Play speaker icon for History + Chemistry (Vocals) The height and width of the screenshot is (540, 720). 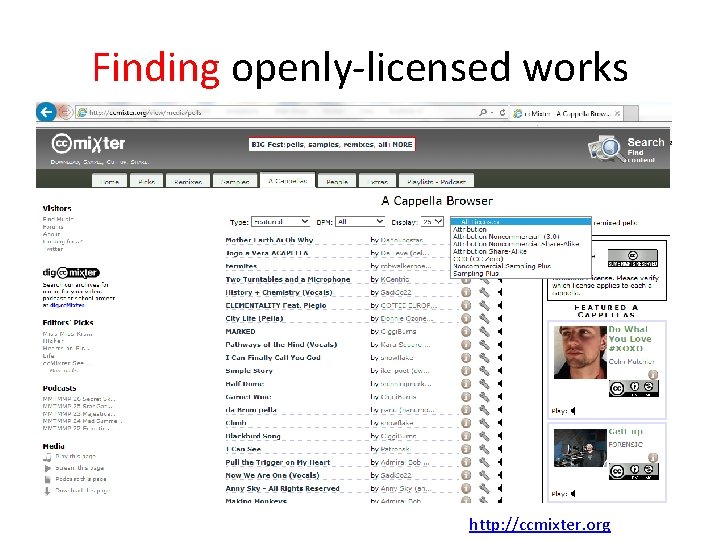tap(500, 292)
